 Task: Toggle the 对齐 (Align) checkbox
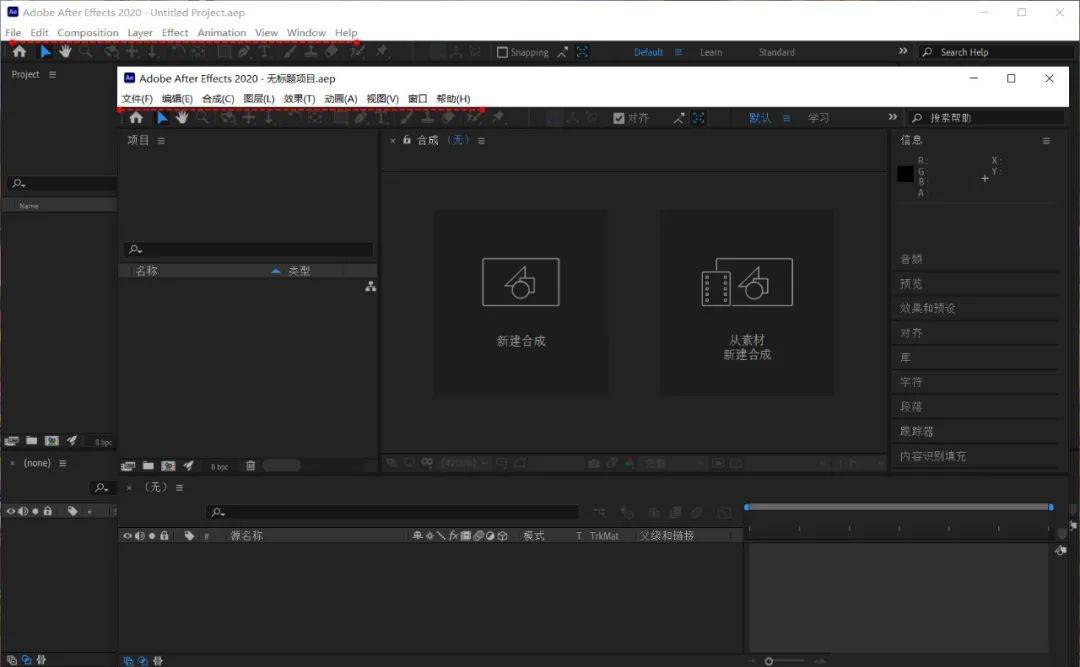click(x=621, y=117)
